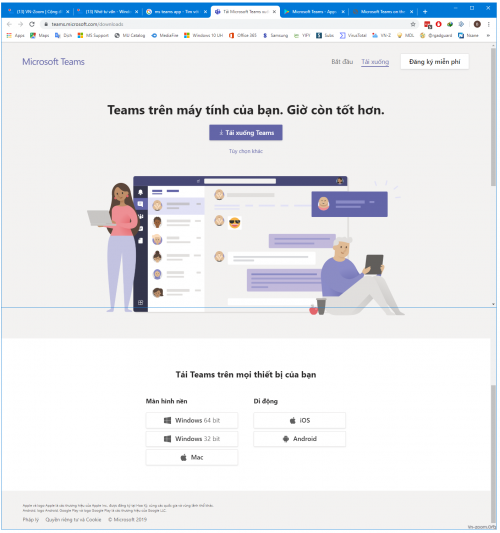Open the Apps bookmark shortcut
The width and height of the screenshot is (500, 533).
click(x=16, y=35)
